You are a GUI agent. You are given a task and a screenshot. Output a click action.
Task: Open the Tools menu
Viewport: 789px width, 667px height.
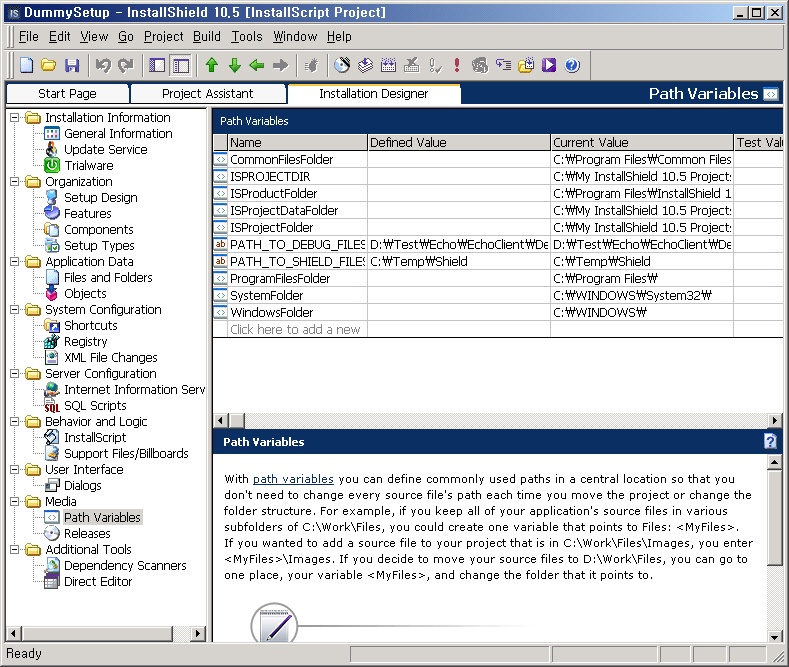(x=247, y=37)
